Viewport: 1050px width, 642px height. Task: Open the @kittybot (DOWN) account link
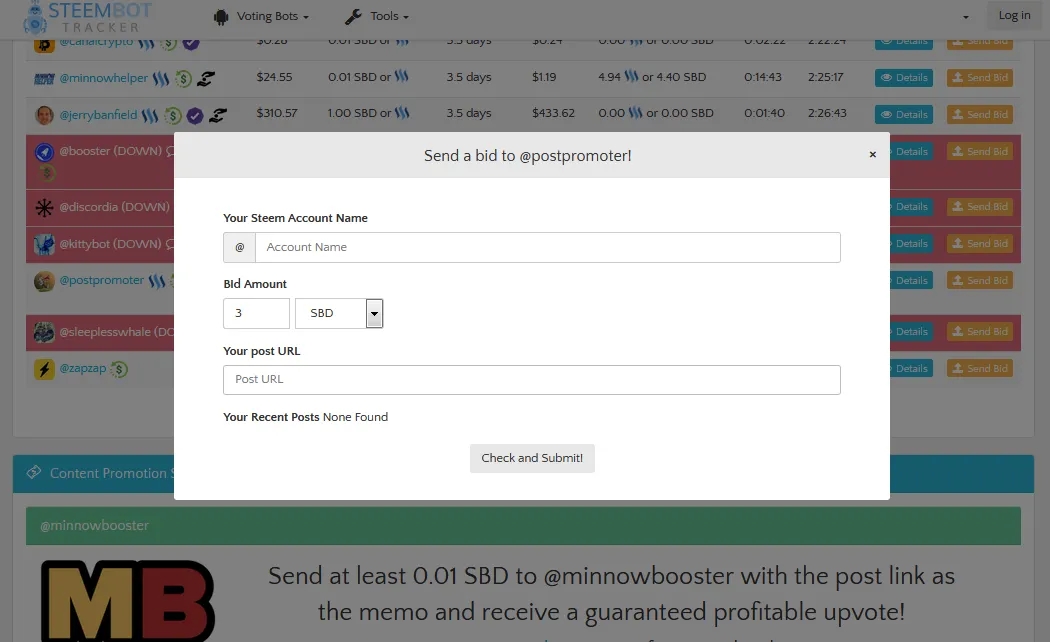click(x=110, y=244)
